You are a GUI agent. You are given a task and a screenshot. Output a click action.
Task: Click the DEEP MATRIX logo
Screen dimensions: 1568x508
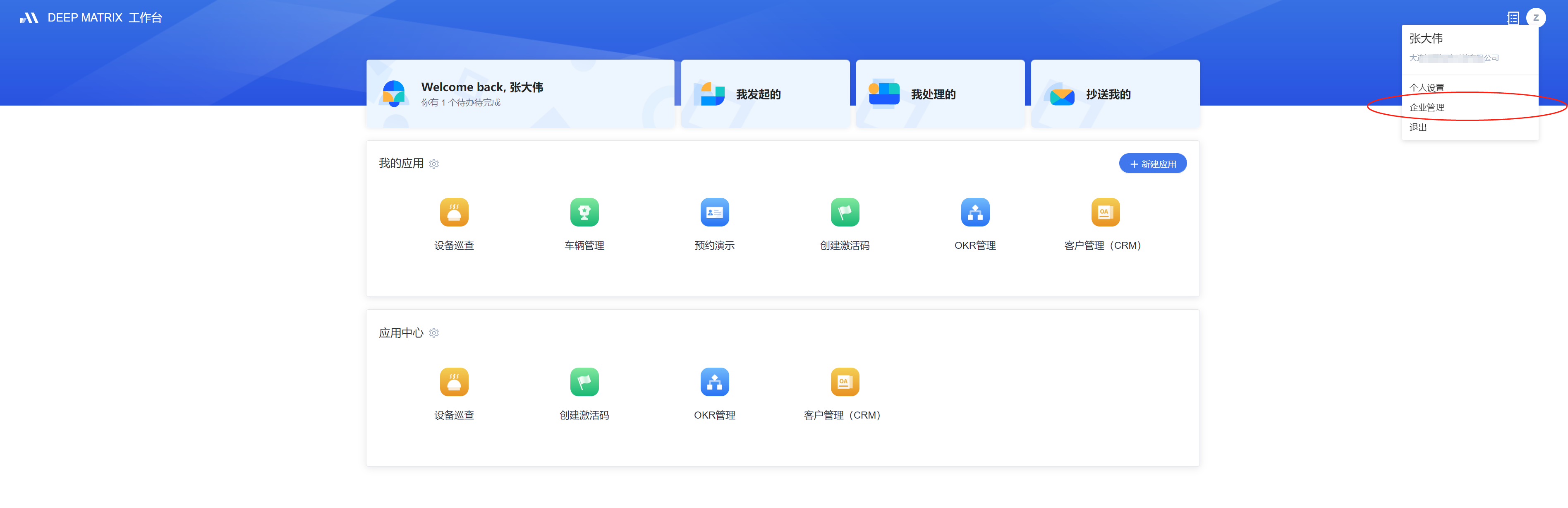pos(29,18)
